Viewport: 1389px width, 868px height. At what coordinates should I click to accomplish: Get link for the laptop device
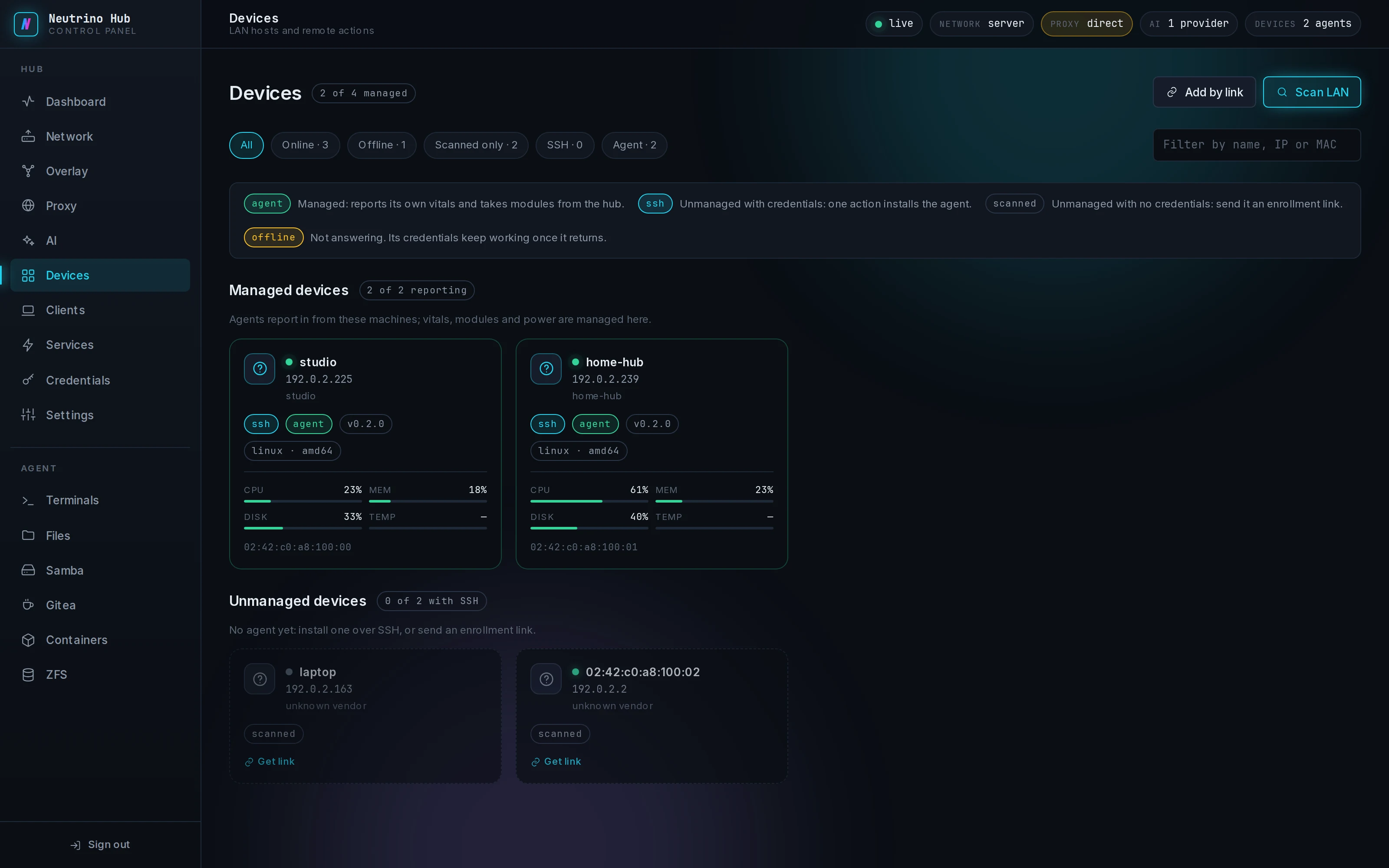pyautogui.click(x=270, y=762)
